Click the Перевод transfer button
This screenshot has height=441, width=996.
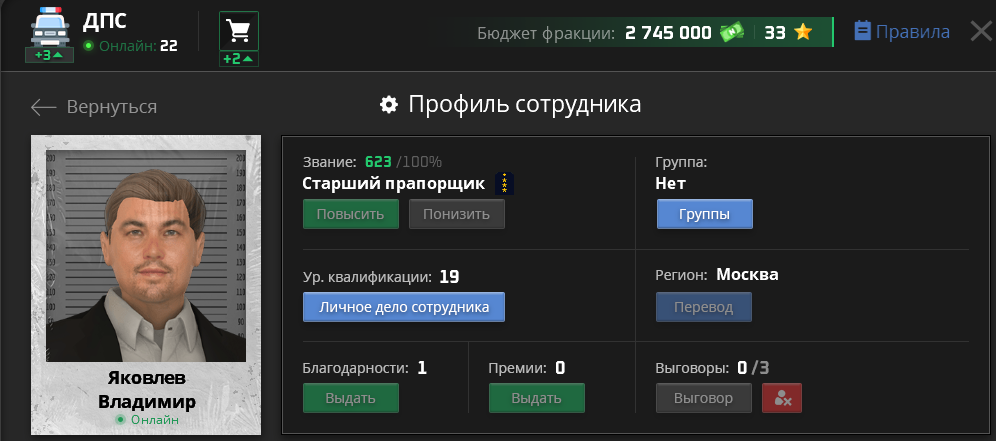coord(704,307)
